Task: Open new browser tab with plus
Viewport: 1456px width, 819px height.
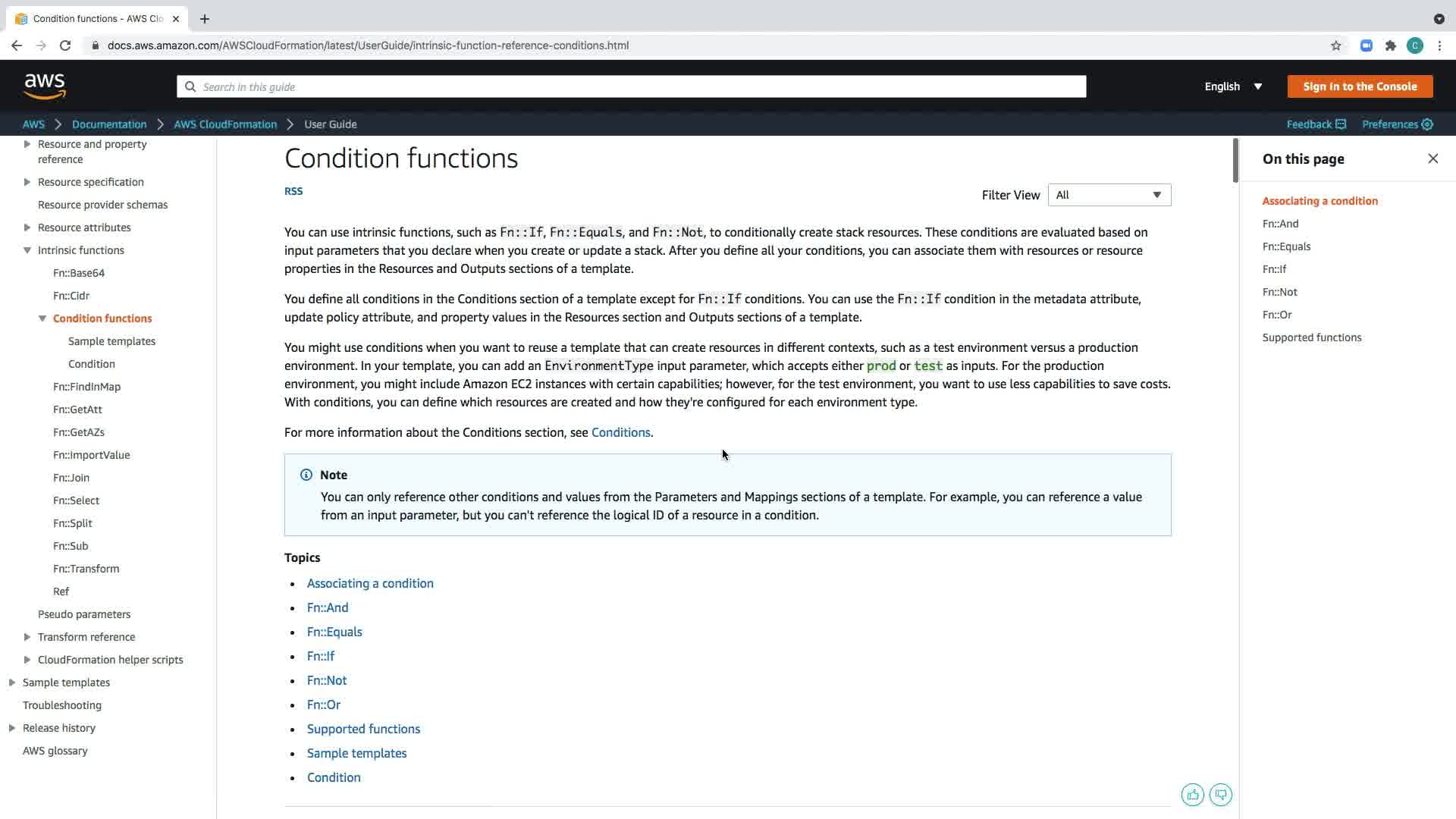Action: click(205, 19)
